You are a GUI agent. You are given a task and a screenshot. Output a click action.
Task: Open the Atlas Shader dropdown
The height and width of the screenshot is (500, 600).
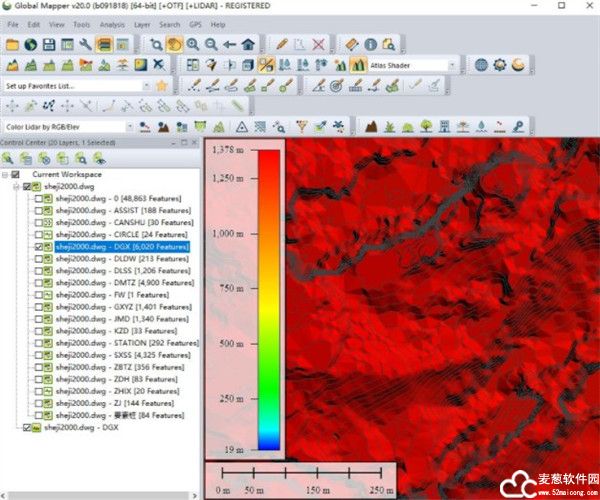pyautogui.click(x=453, y=65)
